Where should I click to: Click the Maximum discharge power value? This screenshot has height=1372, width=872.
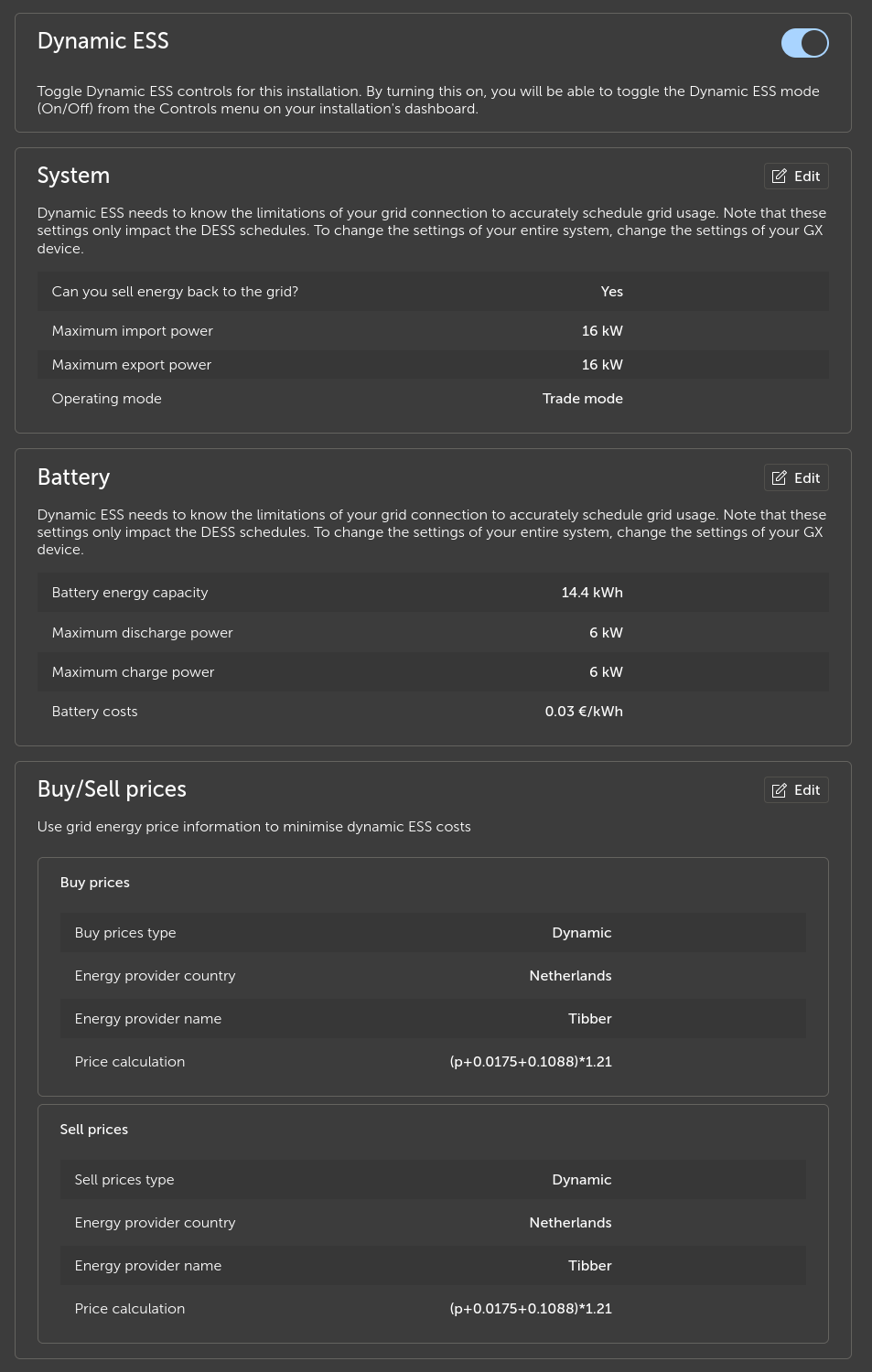tap(606, 633)
